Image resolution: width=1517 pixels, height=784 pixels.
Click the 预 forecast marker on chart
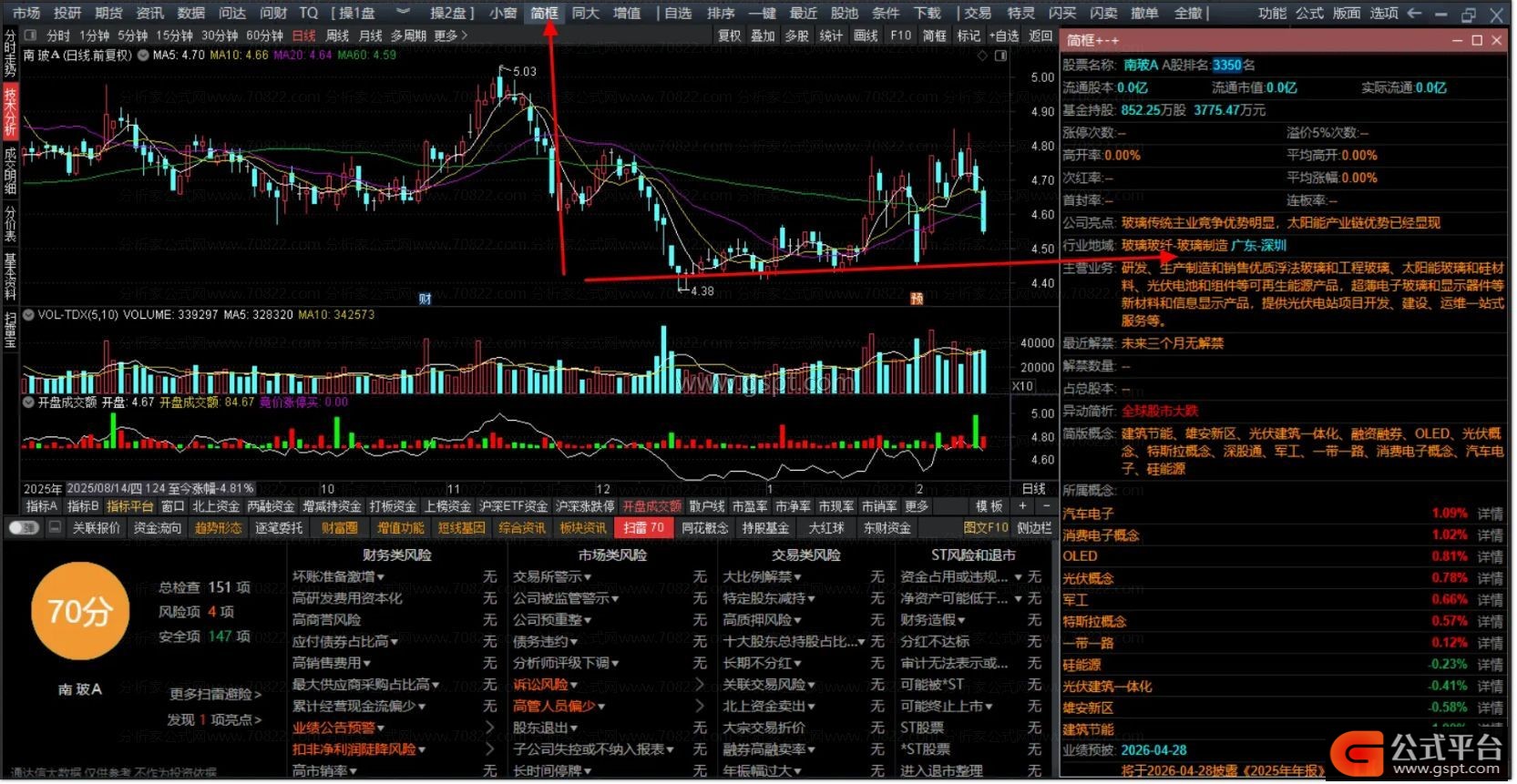(x=917, y=299)
